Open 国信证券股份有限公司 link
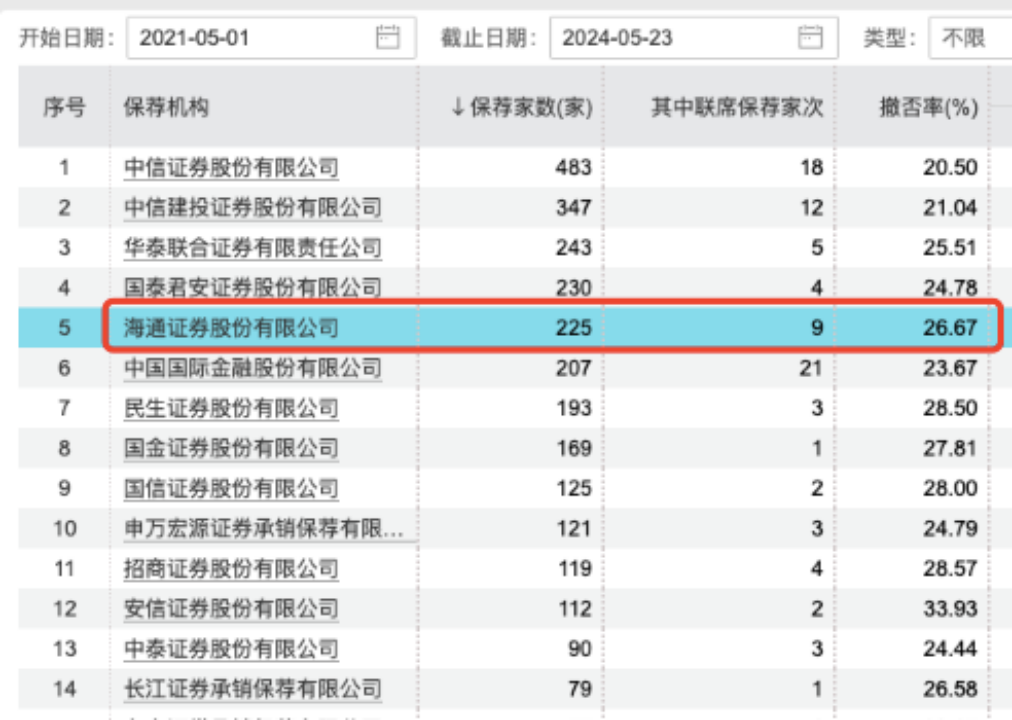Viewport: 1012px width, 720px height. 231,488
